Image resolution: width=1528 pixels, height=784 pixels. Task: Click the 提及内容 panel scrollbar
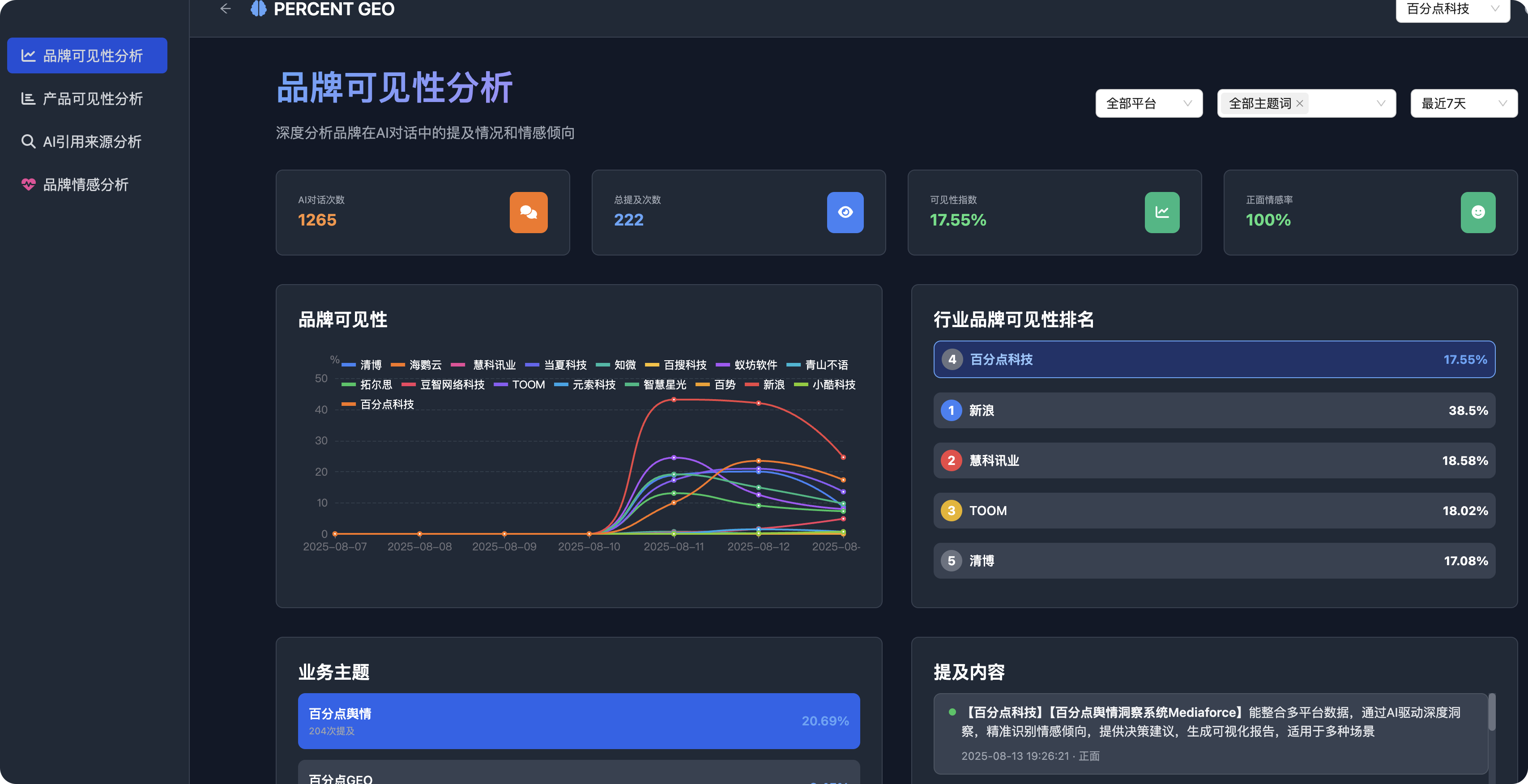(1491, 712)
